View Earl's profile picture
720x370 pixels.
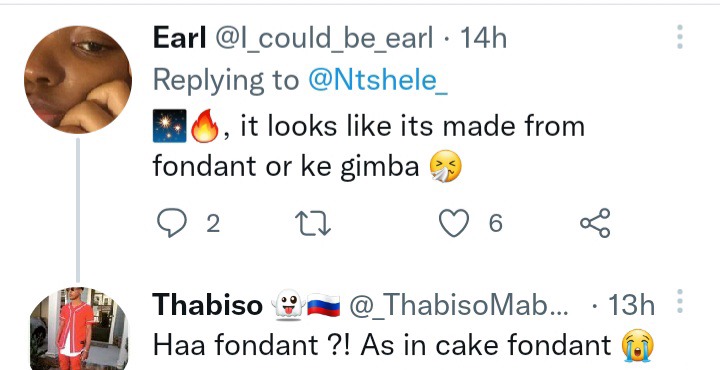pyautogui.click(x=78, y=79)
